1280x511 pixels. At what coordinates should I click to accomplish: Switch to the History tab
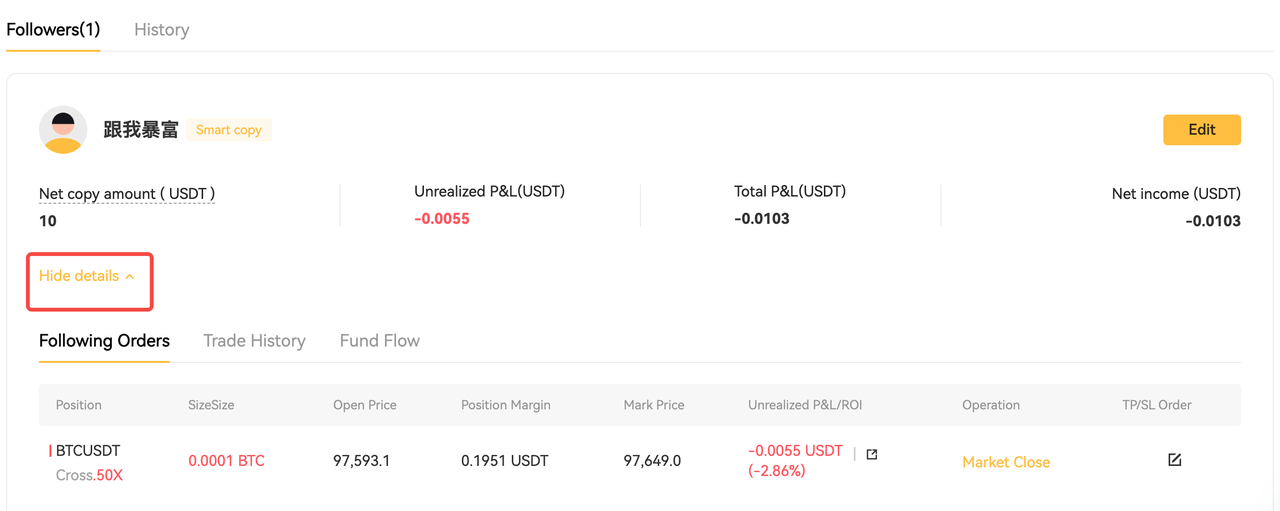pyautogui.click(x=161, y=30)
